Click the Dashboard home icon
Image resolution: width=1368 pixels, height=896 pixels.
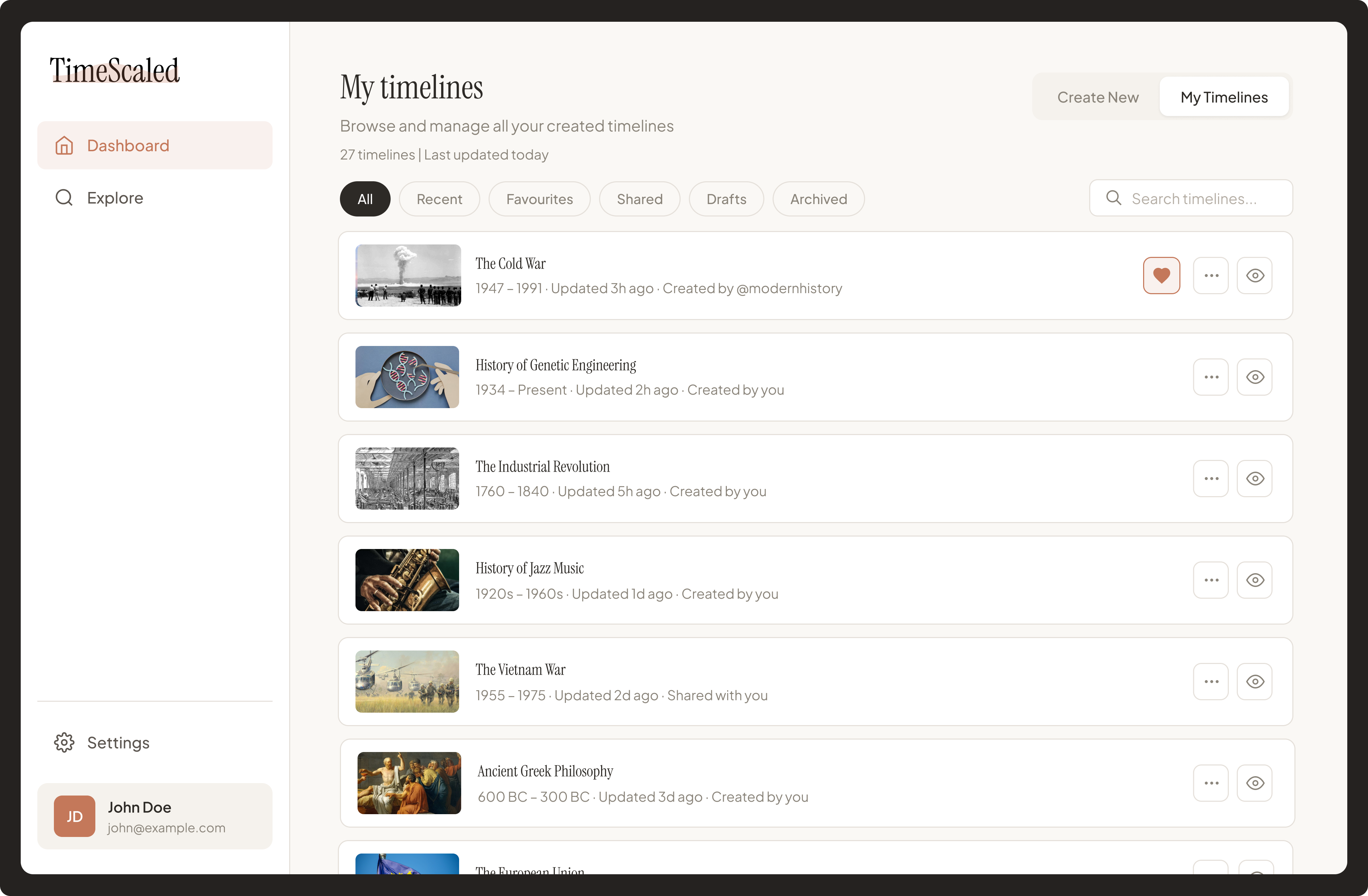(x=64, y=145)
